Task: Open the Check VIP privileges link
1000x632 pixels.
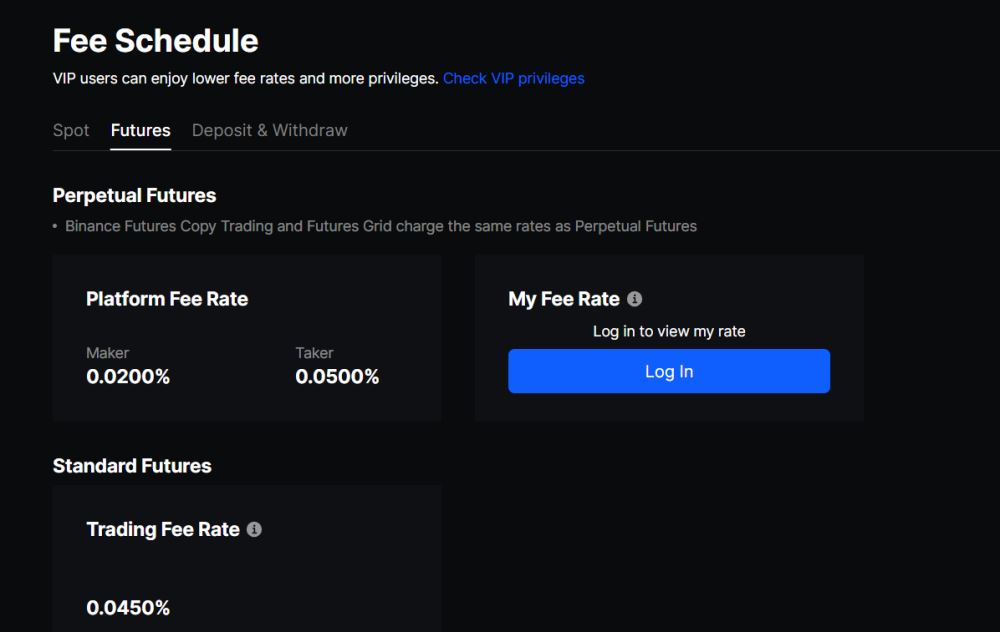Action: [x=513, y=78]
